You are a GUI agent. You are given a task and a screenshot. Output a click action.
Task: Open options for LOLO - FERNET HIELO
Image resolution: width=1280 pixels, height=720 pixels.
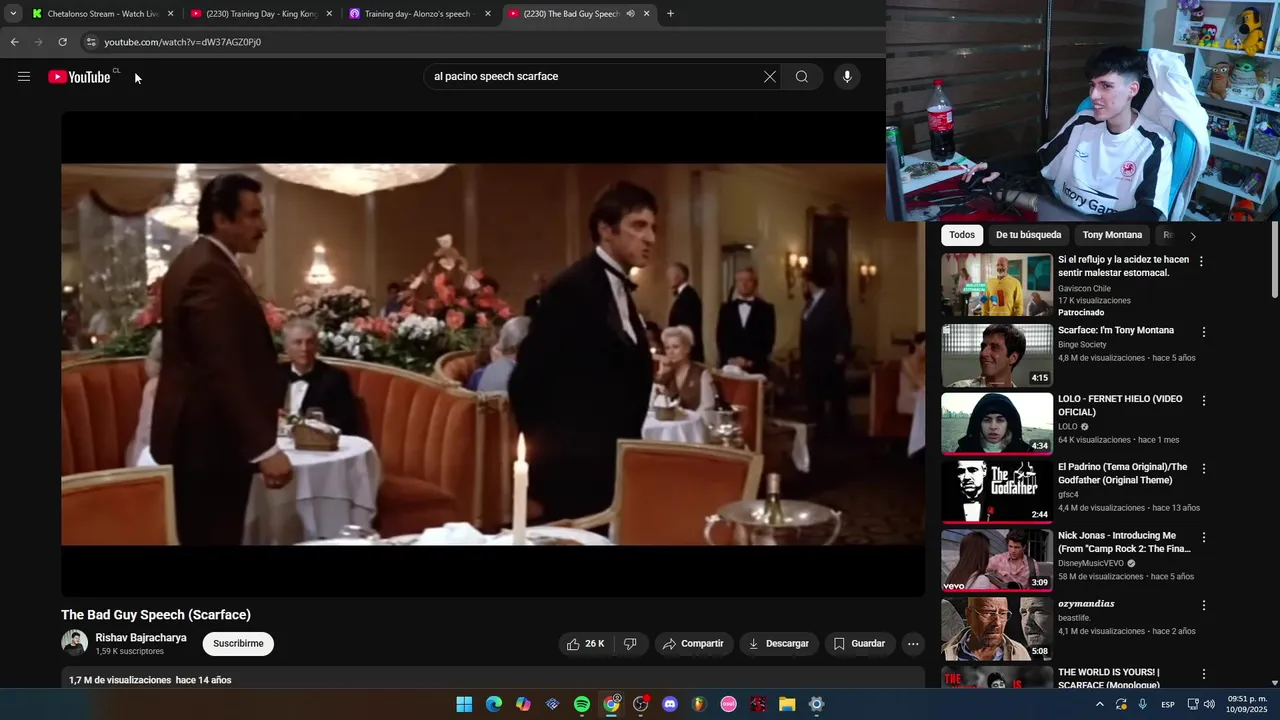(x=1204, y=401)
